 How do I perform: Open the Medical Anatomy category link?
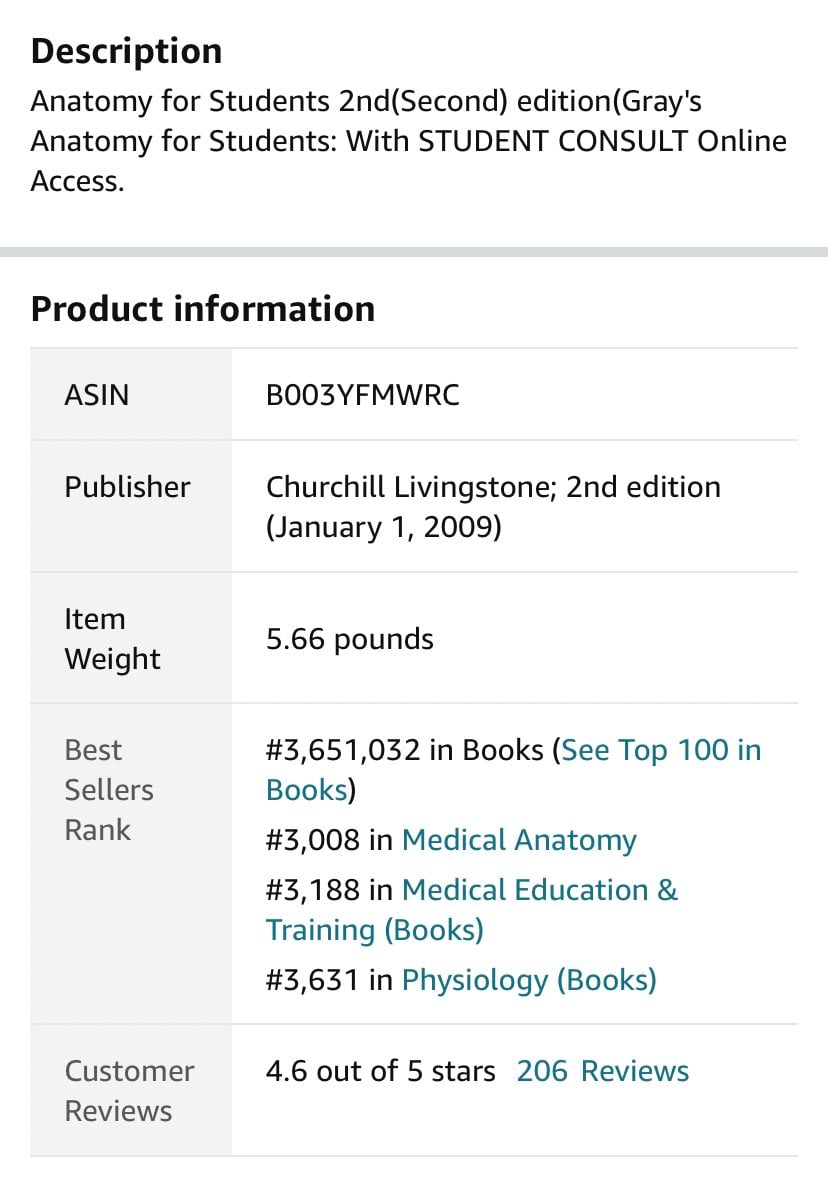(x=519, y=840)
